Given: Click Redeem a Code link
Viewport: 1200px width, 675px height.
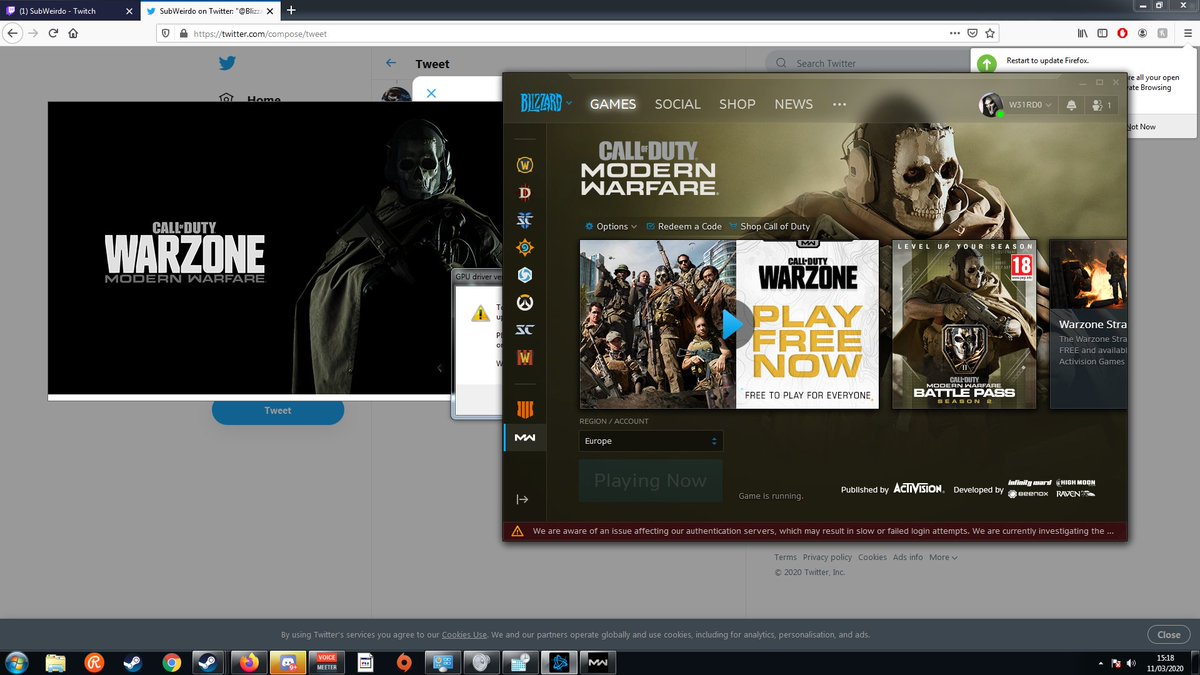Looking at the screenshot, I should pos(684,226).
